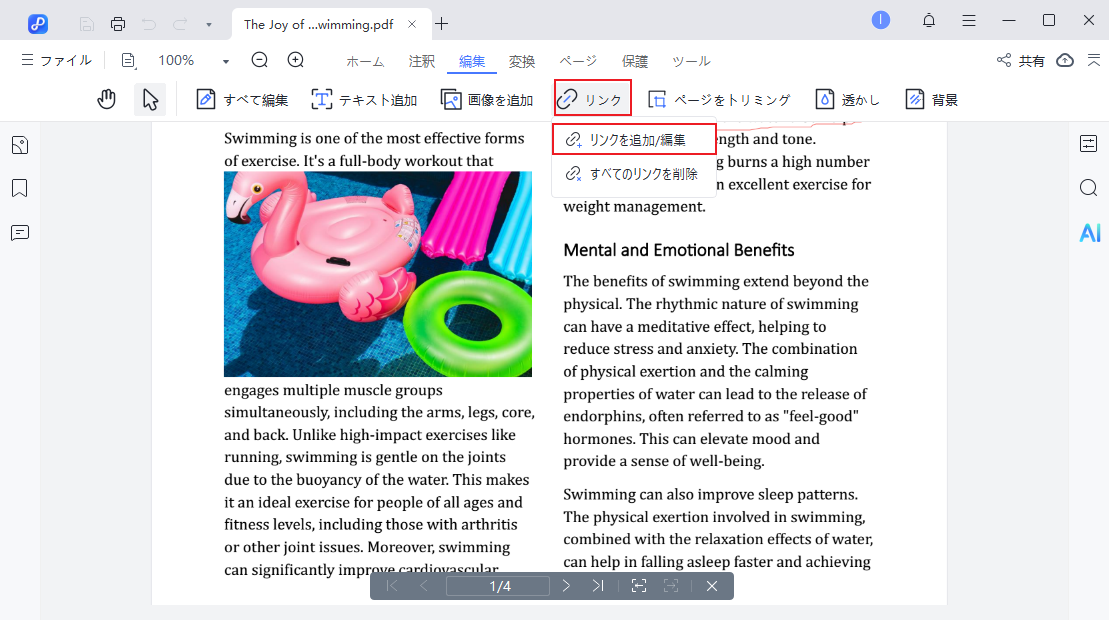Switch to the 保護 tab
Viewport: 1109px width, 620px height.
(634, 62)
